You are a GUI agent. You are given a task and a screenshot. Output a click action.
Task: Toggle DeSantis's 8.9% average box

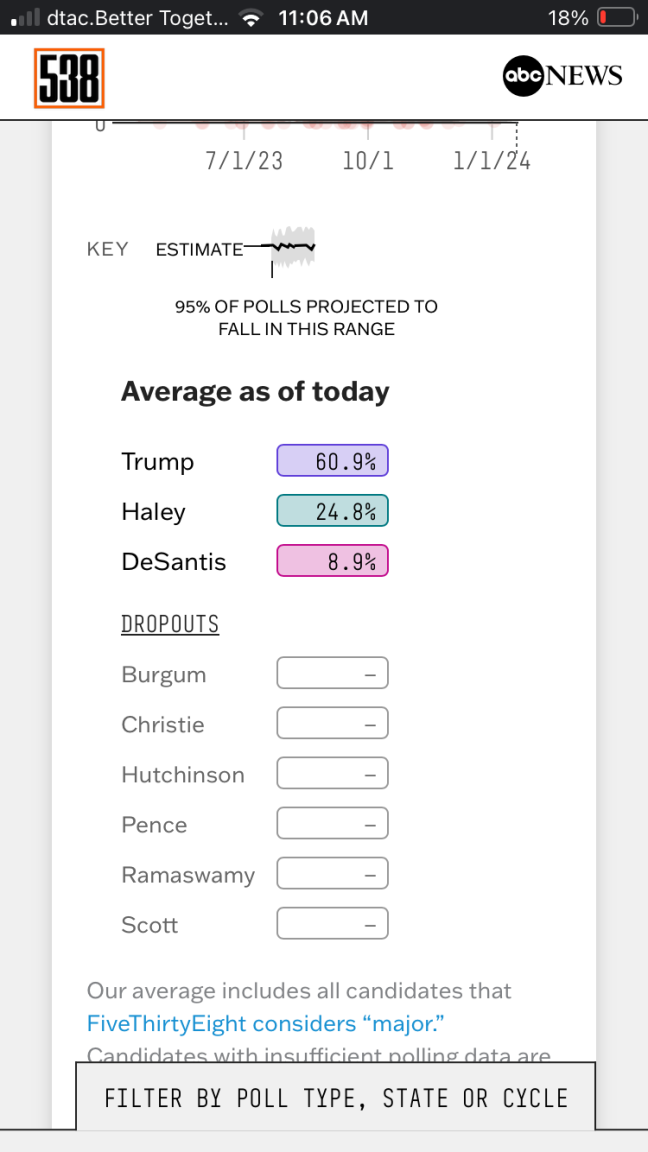click(x=332, y=561)
